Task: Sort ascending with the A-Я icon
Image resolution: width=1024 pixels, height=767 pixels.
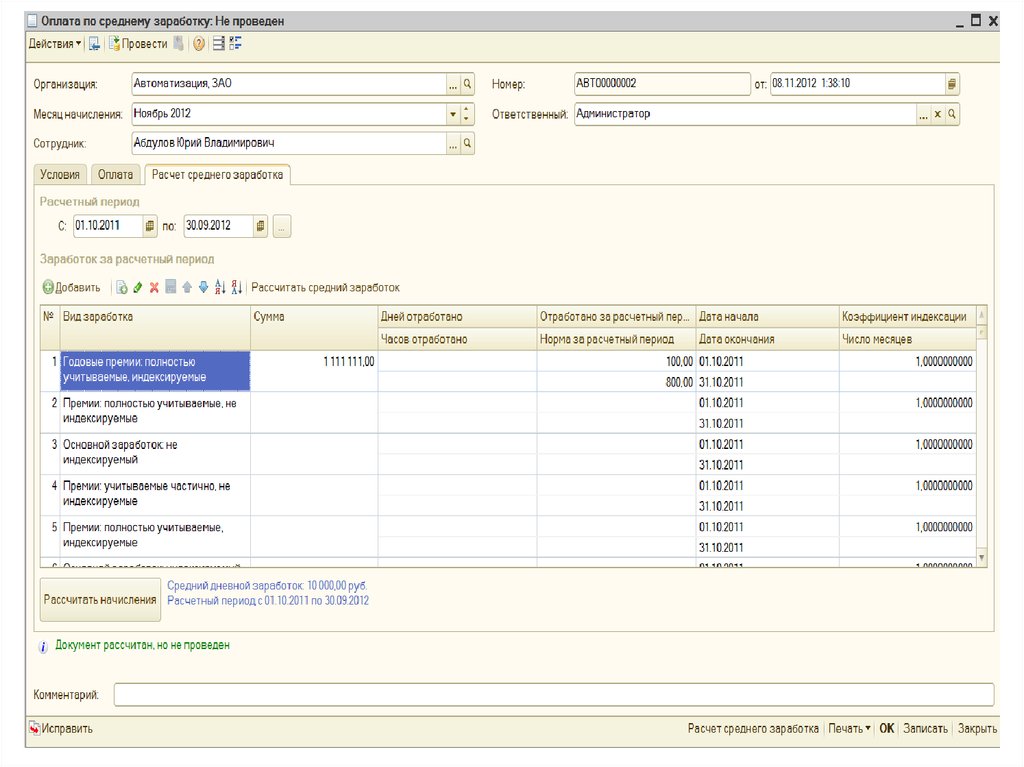Action: 220,288
